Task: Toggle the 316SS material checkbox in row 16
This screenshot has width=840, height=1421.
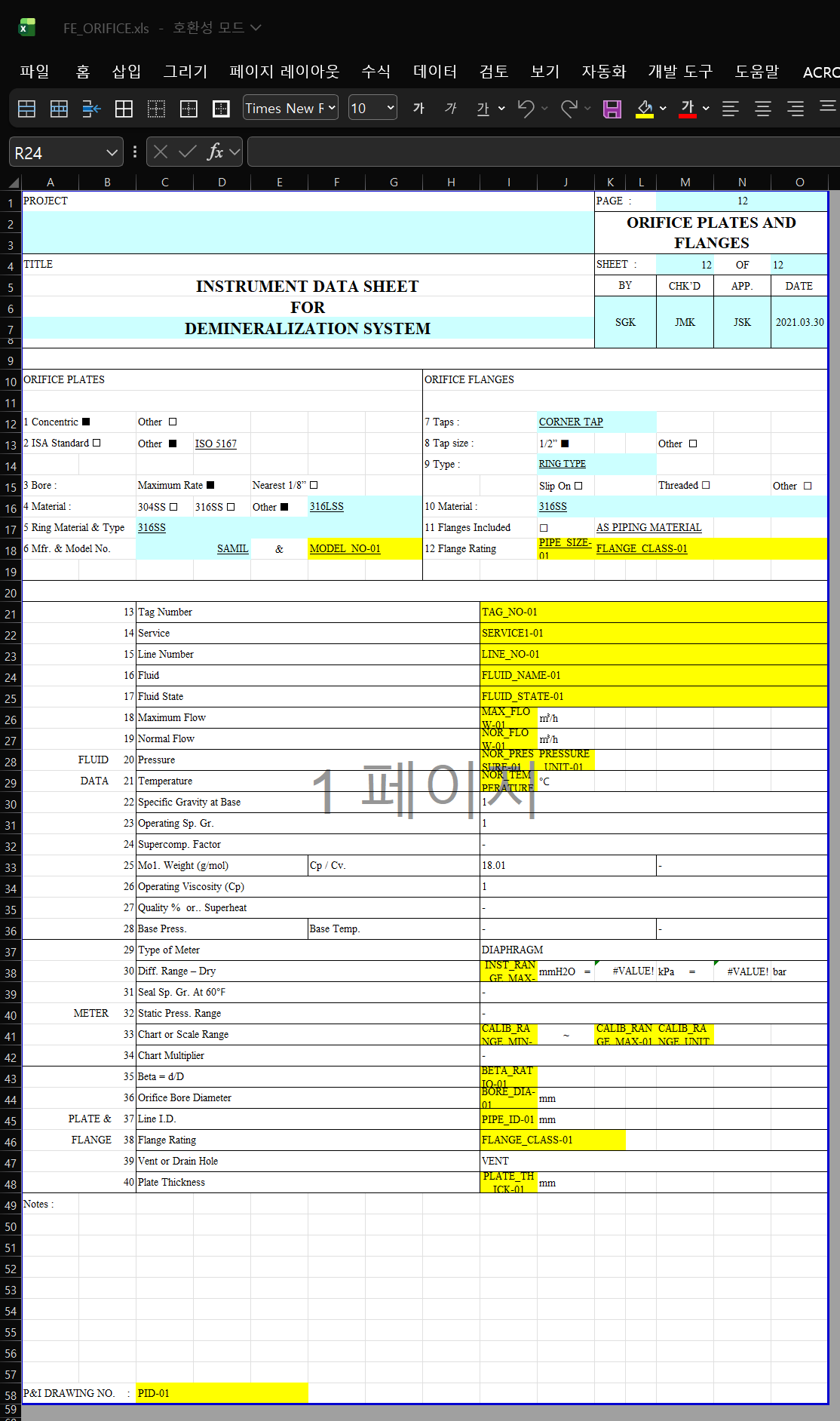Action: [x=231, y=507]
